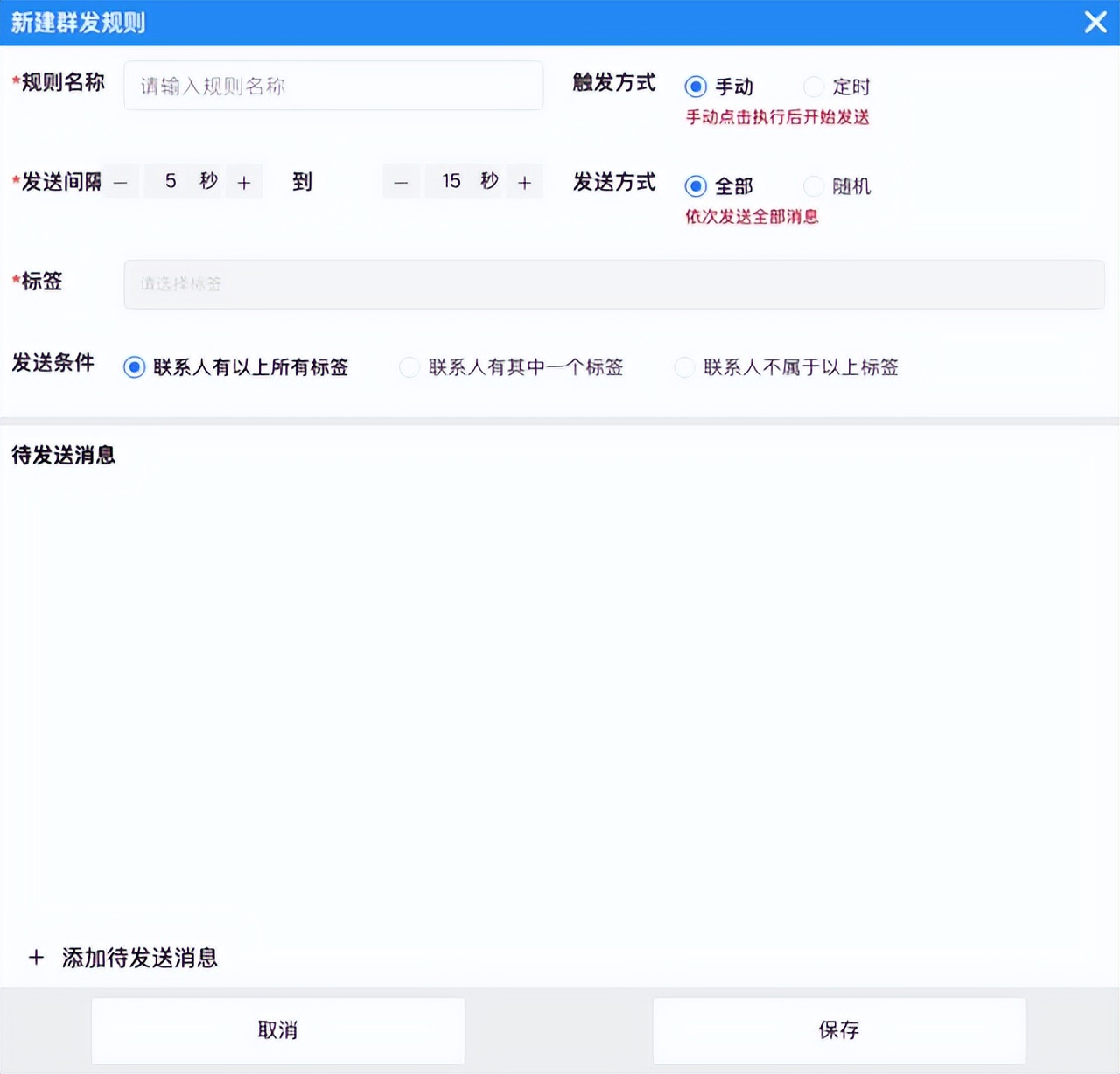1120x1074 pixels.
Task: Click the decrease button for maximum send interval
Action: coord(401,181)
